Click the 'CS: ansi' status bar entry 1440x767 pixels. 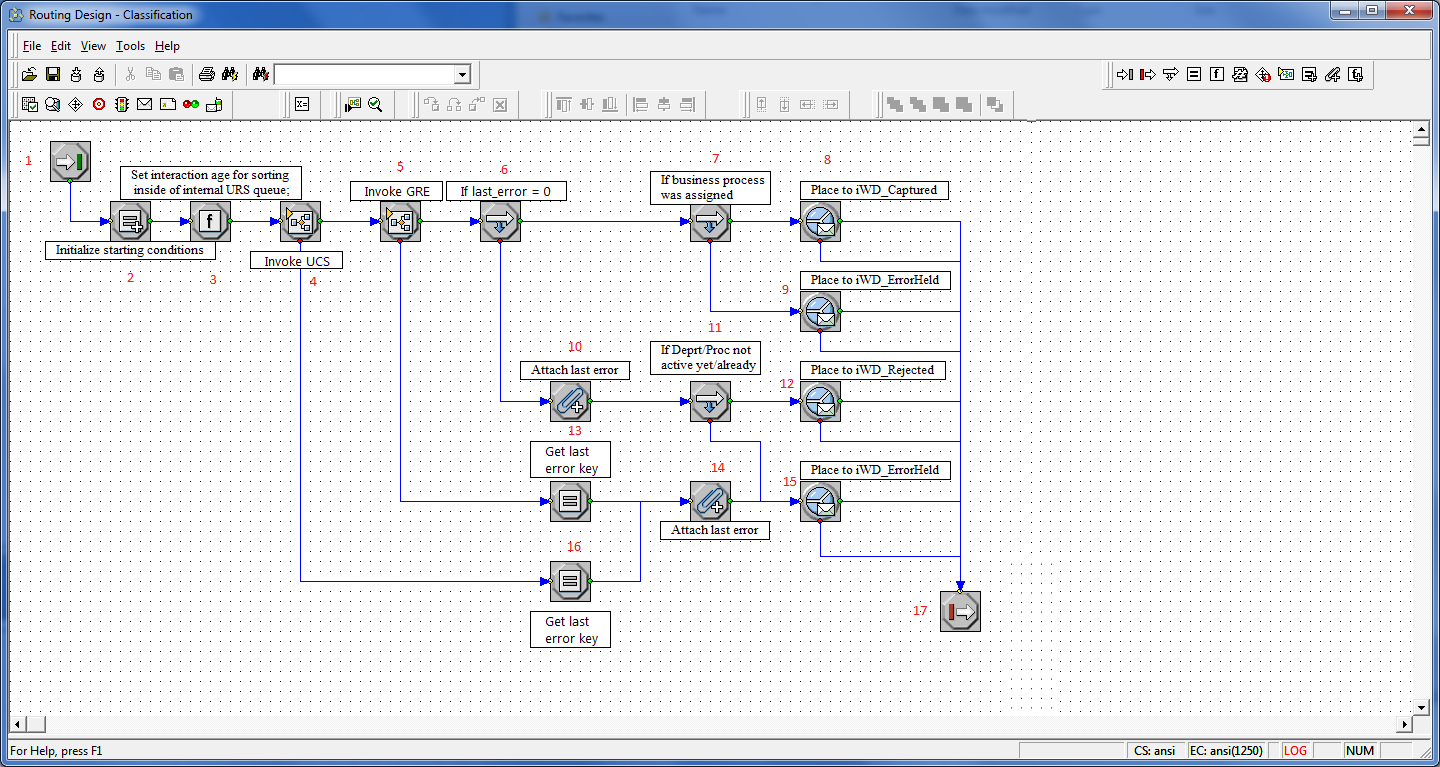coord(1154,750)
